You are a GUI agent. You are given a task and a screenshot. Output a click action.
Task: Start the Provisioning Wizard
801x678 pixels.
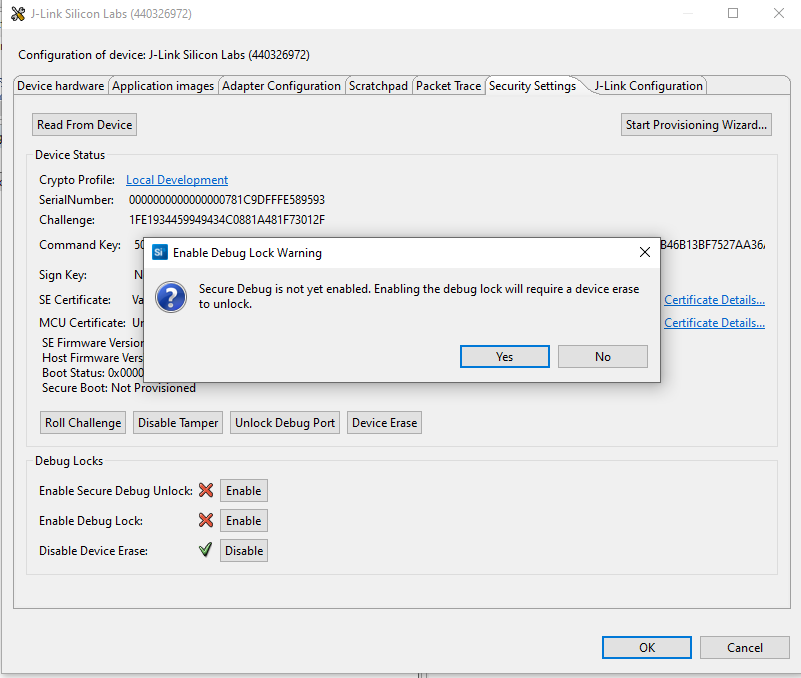(696, 124)
